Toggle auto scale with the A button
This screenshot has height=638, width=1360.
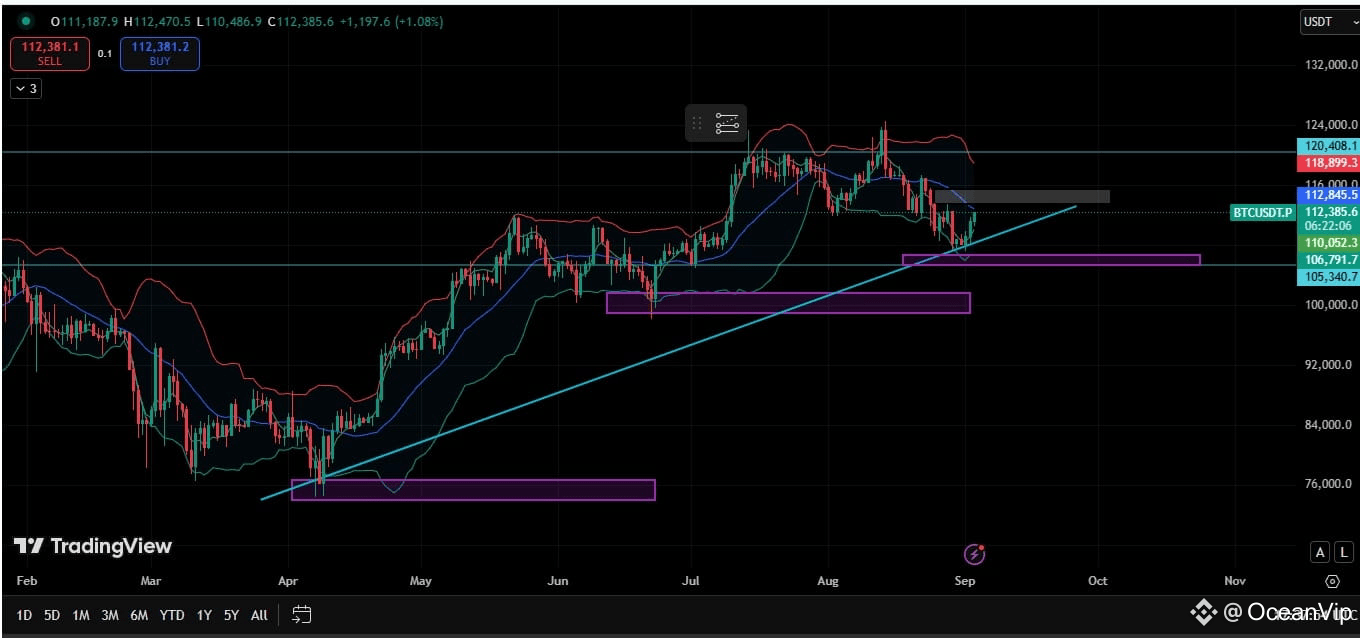coord(1321,552)
